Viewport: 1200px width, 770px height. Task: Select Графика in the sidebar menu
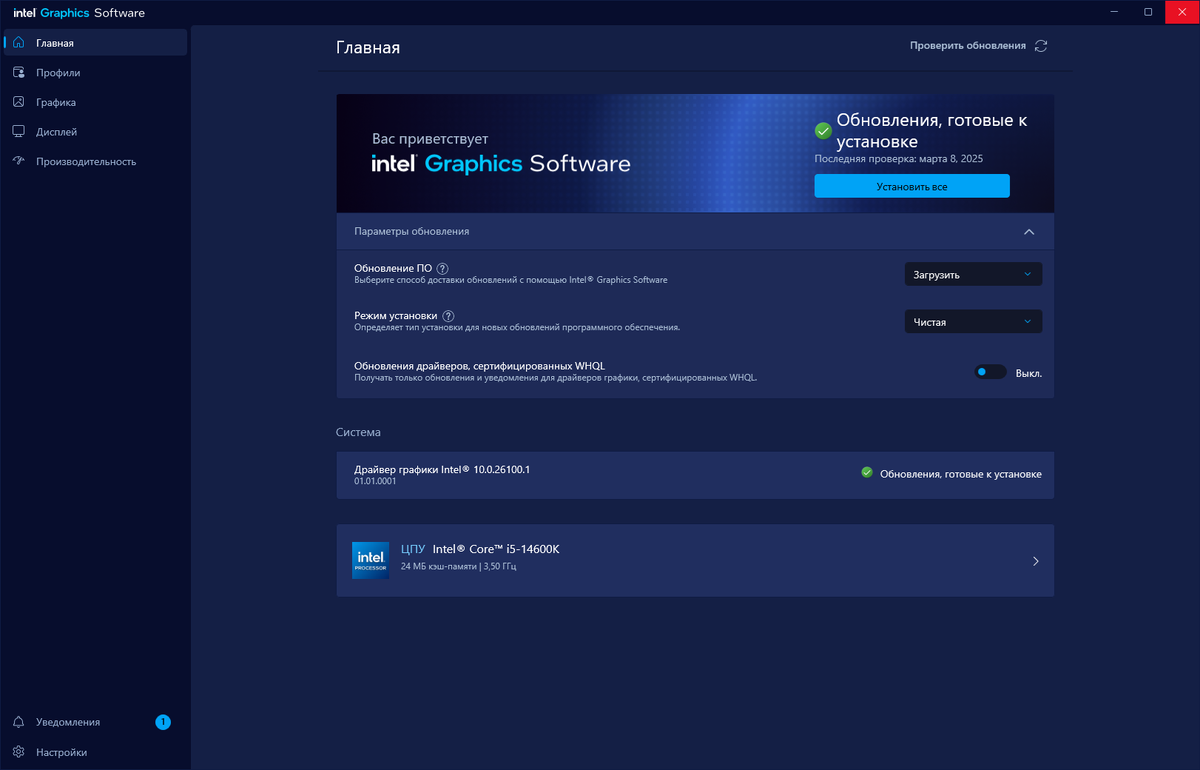coord(94,102)
